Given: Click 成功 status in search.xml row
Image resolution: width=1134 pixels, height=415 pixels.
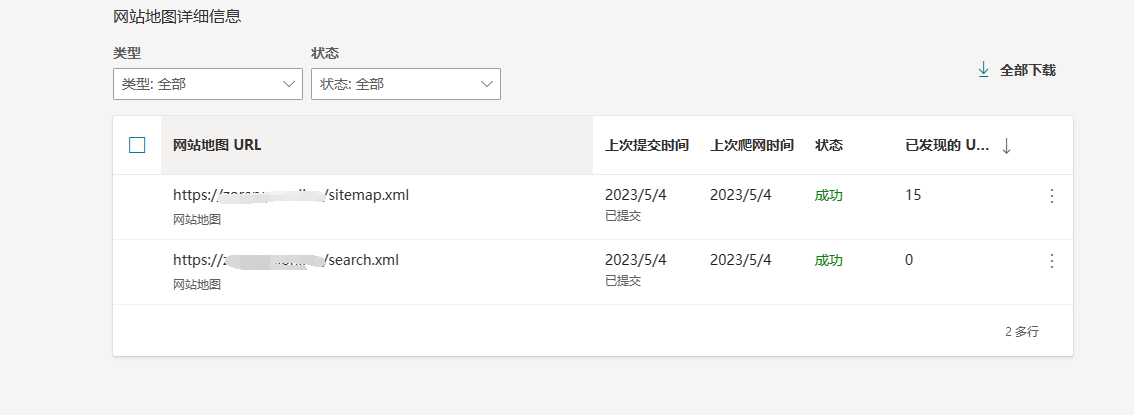Looking at the screenshot, I should tap(829, 260).
